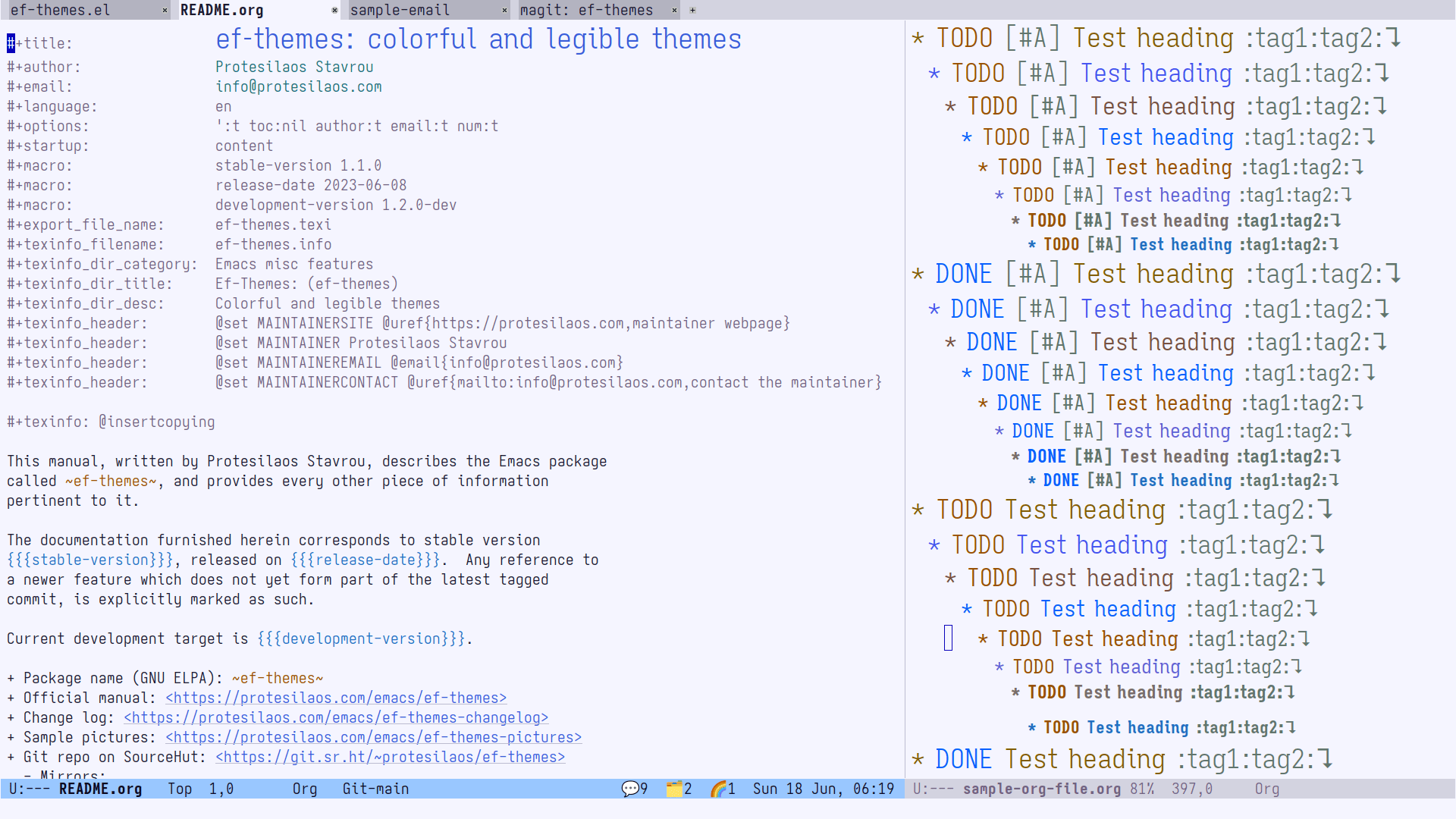Click the ~ef-themes~ code in Package name line

click(x=278, y=678)
